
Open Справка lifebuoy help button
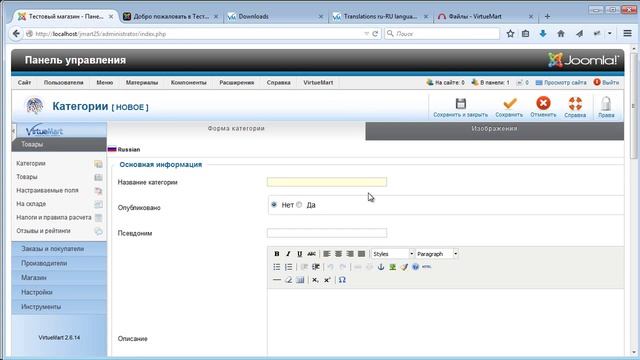575,108
